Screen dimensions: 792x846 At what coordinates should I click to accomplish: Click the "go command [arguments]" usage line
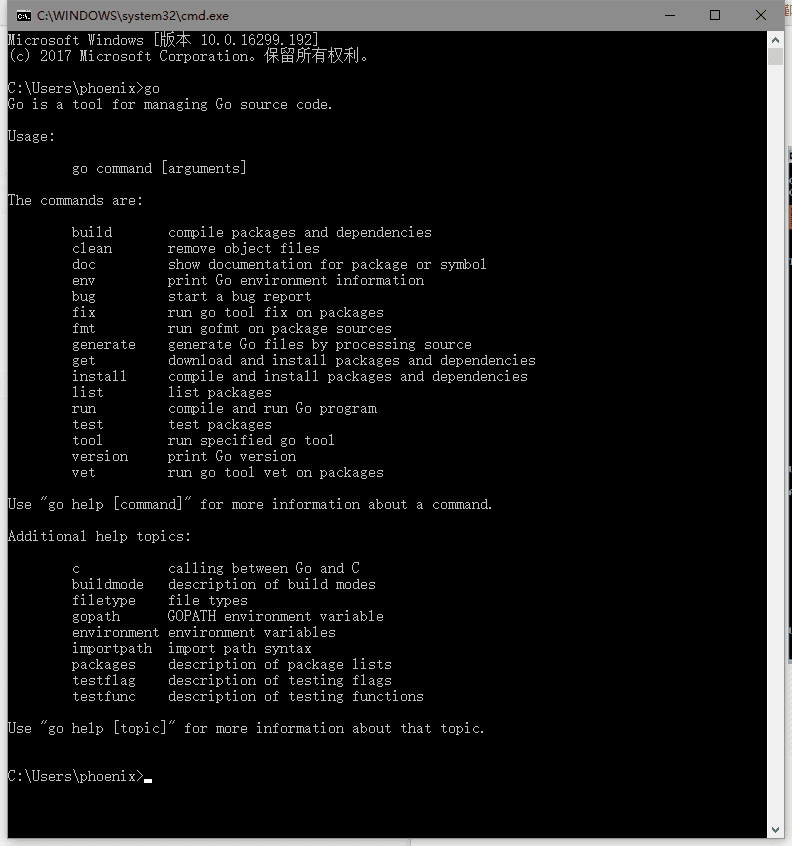tap(159, 168)
